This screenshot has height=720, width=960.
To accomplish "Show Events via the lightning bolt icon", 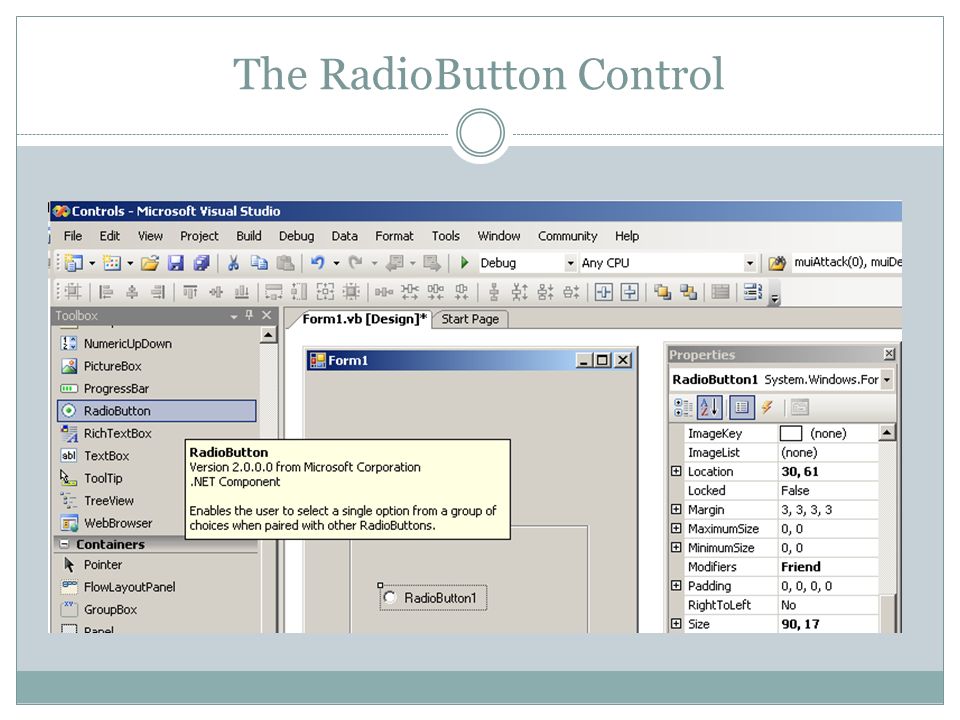I will (x=767, y=408).
